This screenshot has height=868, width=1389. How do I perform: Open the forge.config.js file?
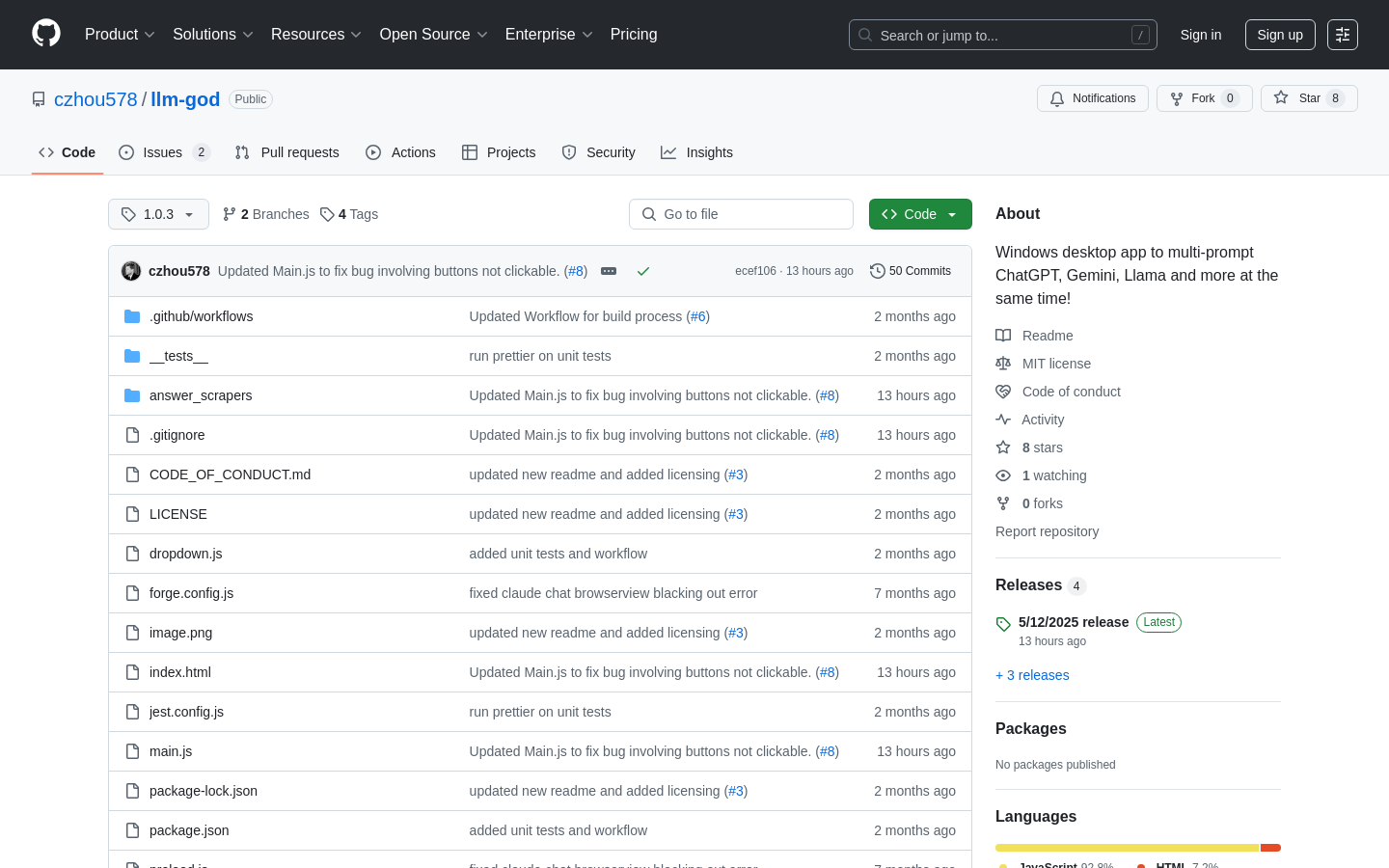(191, 593)
